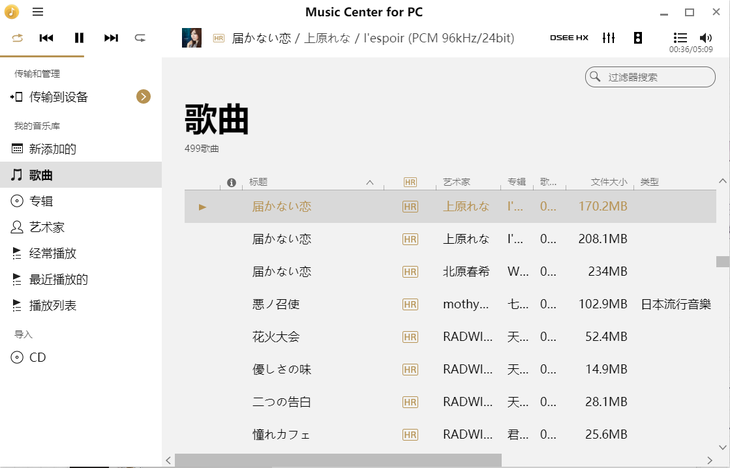Open 最近播放的 playlist

click(81, 279)
